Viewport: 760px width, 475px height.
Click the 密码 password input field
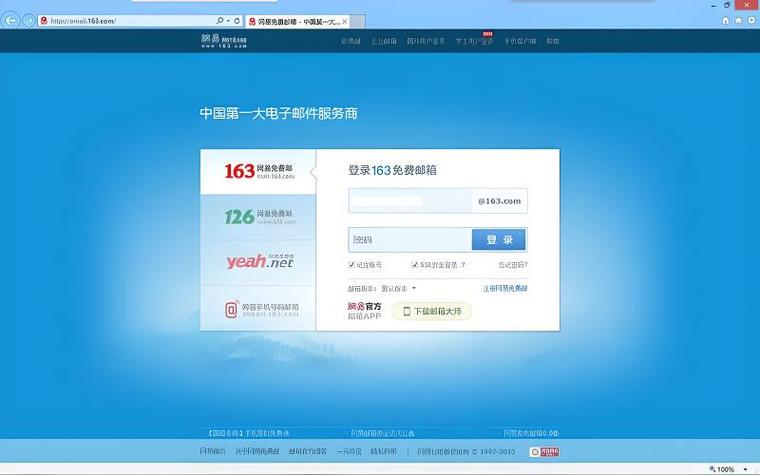pyautogui.click(x=410, y=239)
